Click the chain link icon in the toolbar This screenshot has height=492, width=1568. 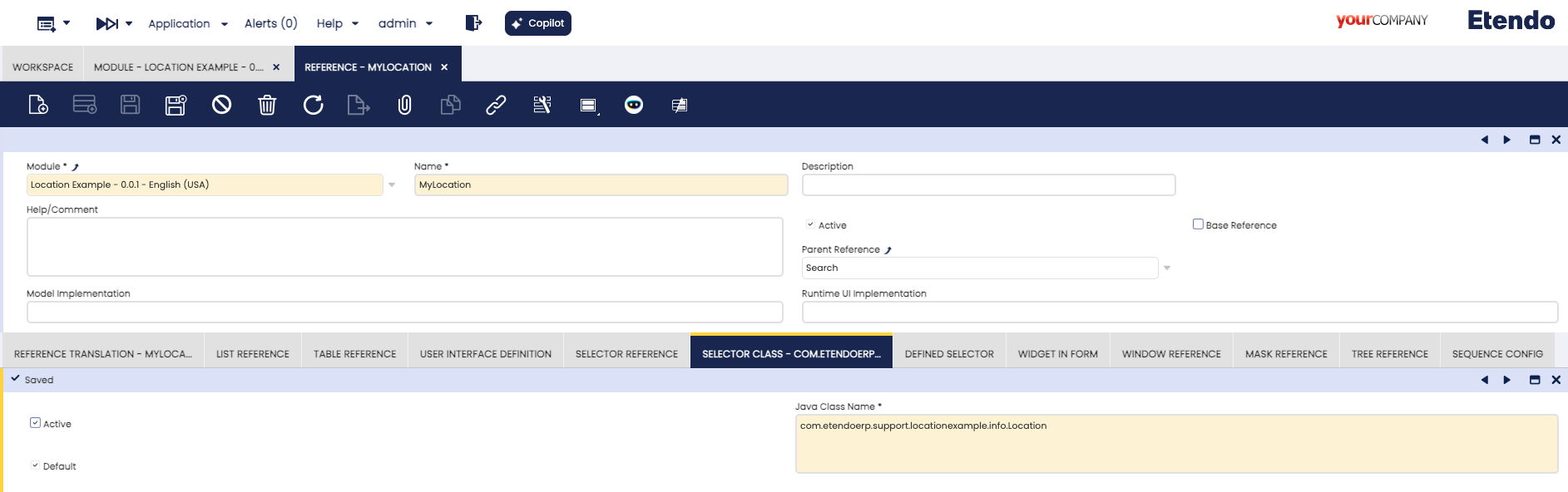pos(496,105)
